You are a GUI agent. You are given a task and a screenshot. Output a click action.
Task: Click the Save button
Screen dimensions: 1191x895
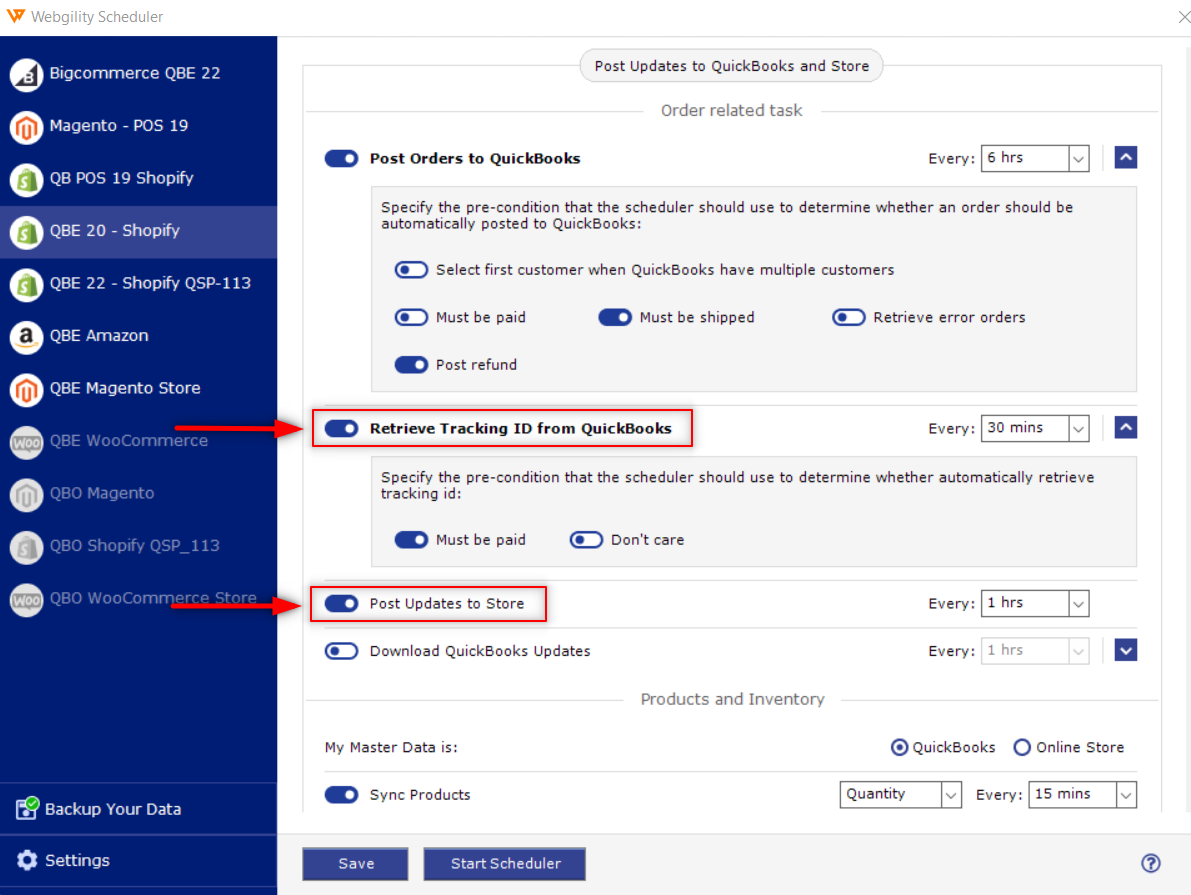tap(355, 864)
